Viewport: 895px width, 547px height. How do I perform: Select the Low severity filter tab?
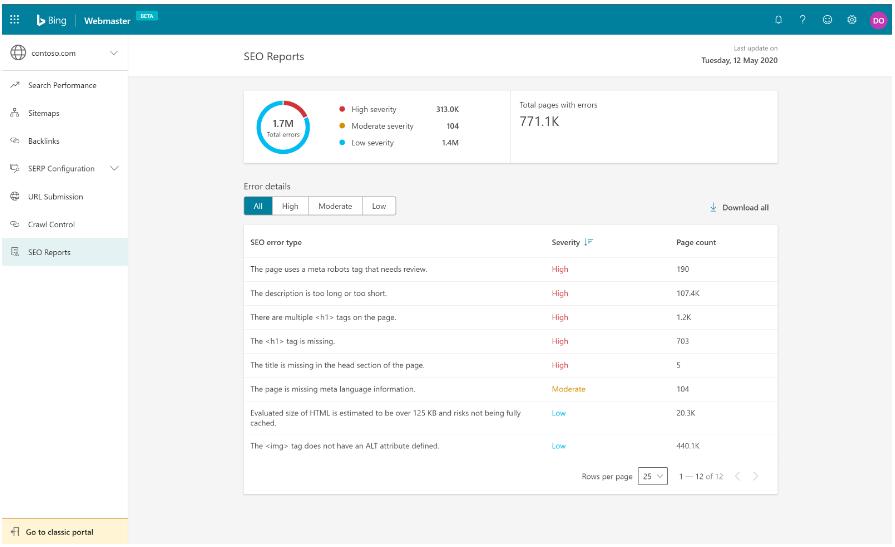coord(379,206)
